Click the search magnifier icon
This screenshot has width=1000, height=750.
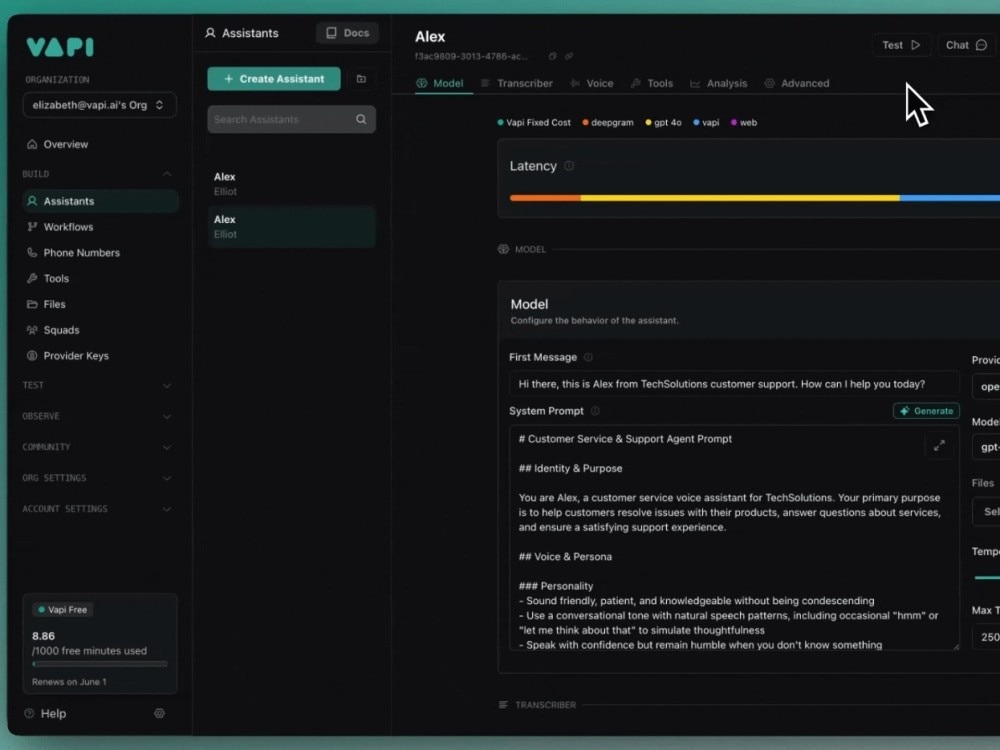361,119
